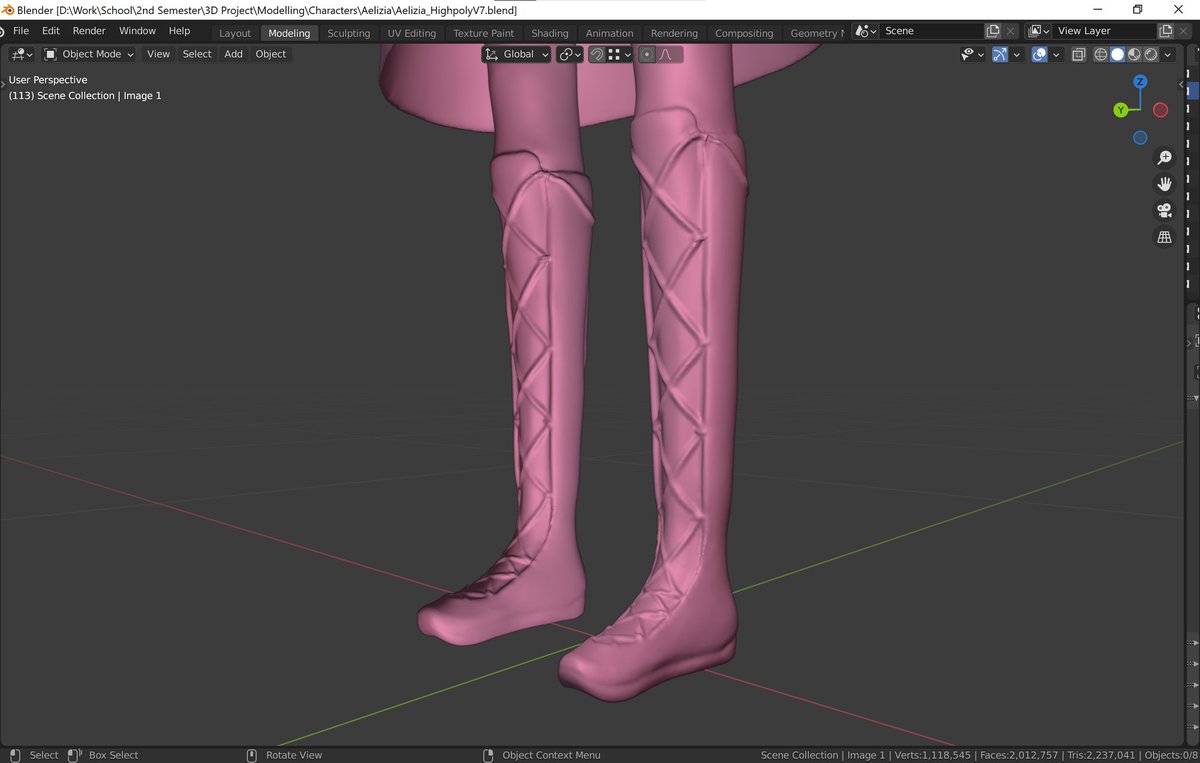Open the Edit menu
The width and height of the screenshot is (1200, 763).
[51, 31]
